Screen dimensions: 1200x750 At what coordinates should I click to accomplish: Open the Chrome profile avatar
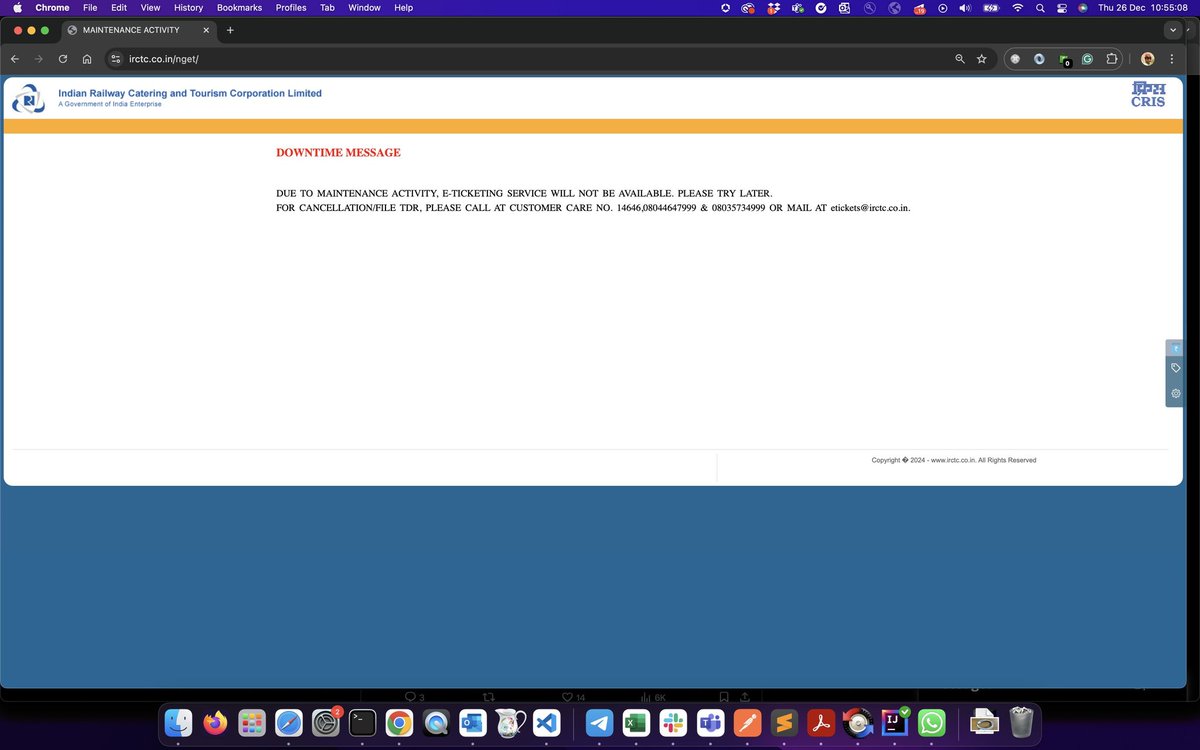[x=1148, y=59]
